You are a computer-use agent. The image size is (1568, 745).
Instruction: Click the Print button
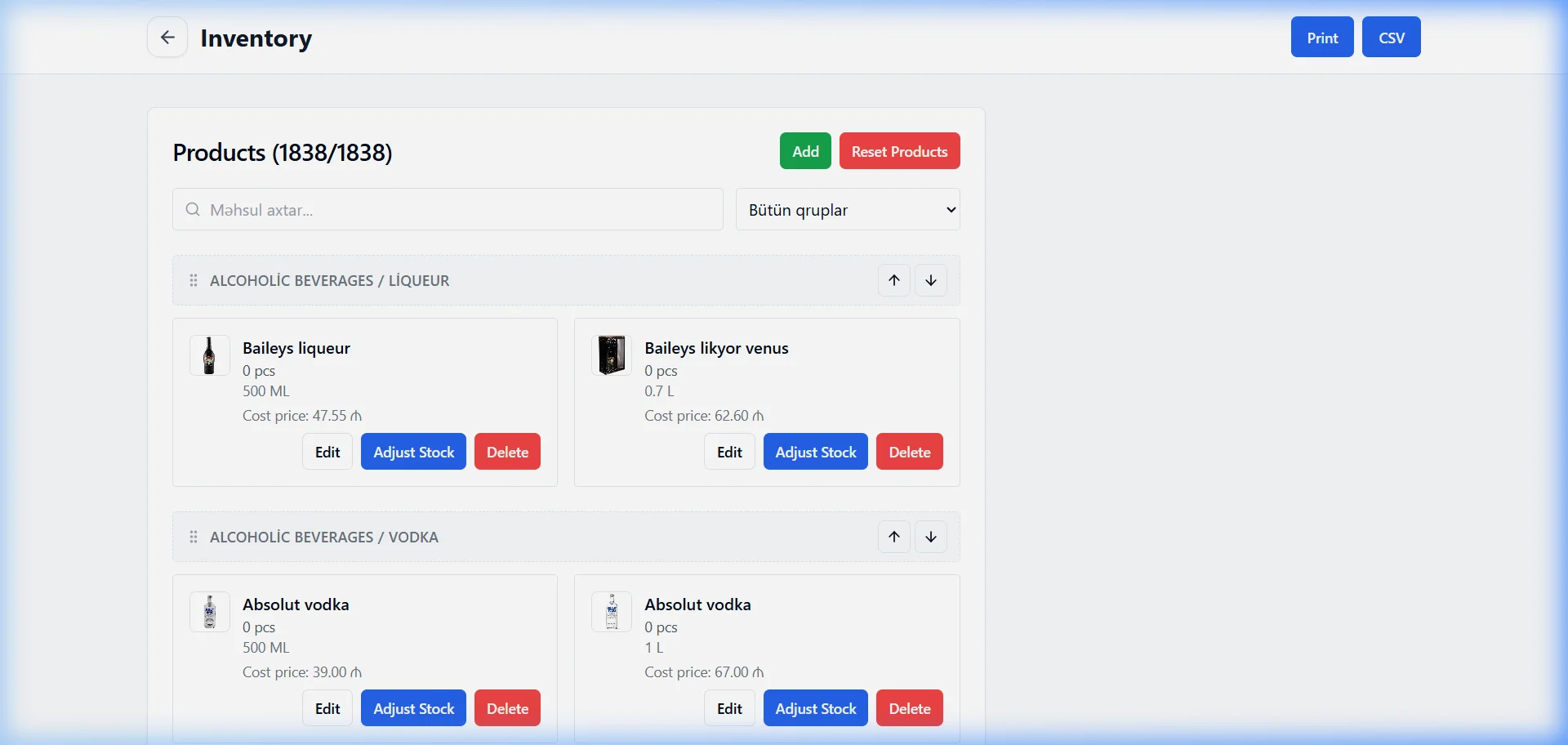(1322, 37)
